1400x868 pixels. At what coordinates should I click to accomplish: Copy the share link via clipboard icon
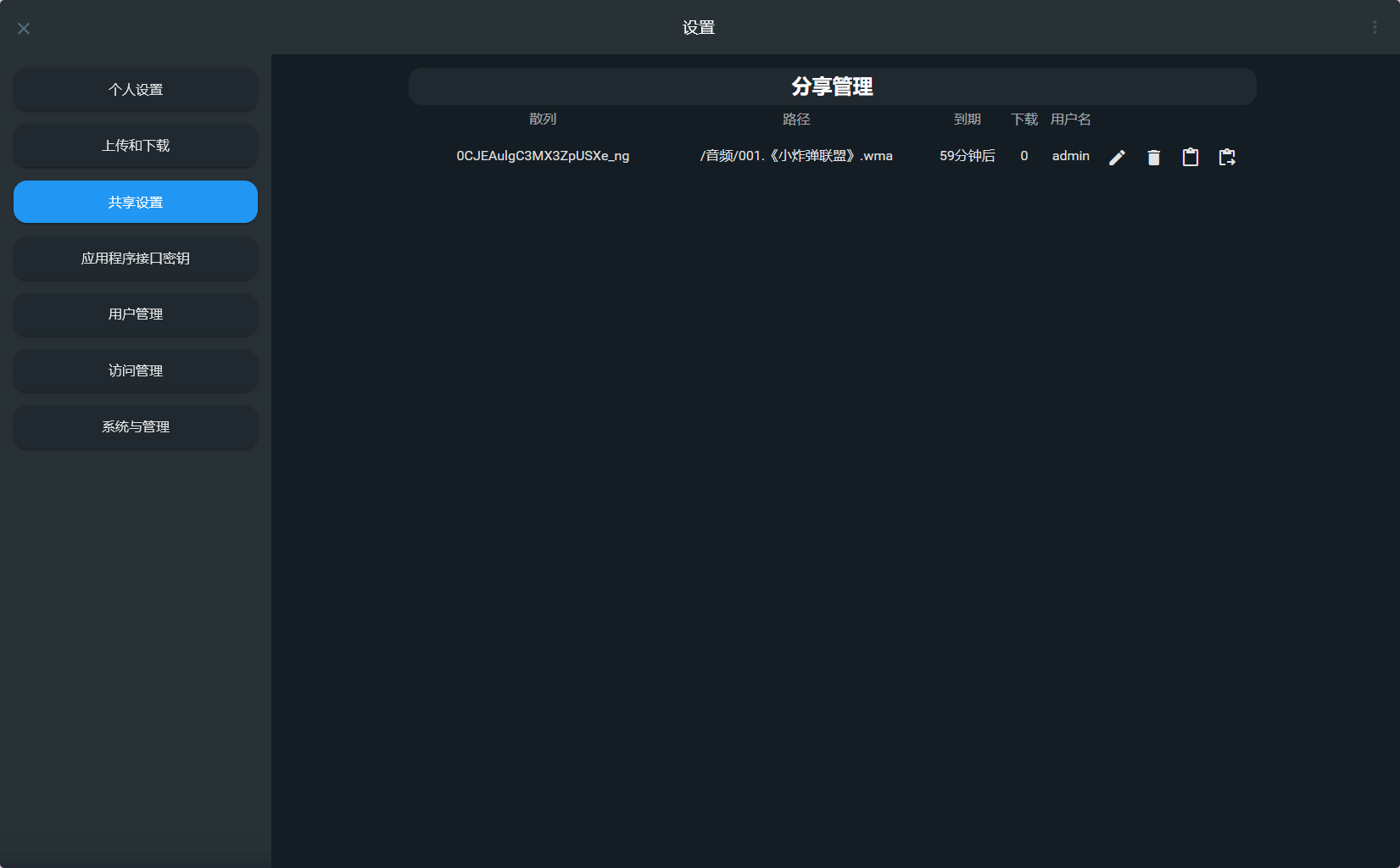(1190, 157)
